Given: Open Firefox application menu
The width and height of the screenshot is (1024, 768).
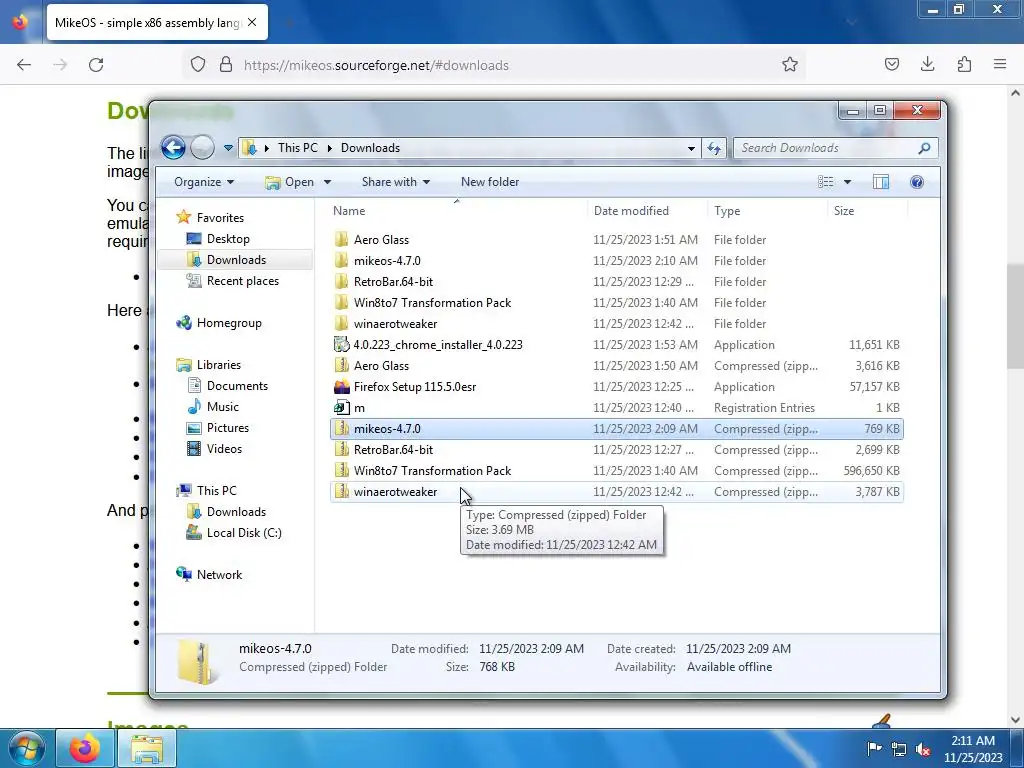Looking at the screenshot, I should (x=1000, y=65).
